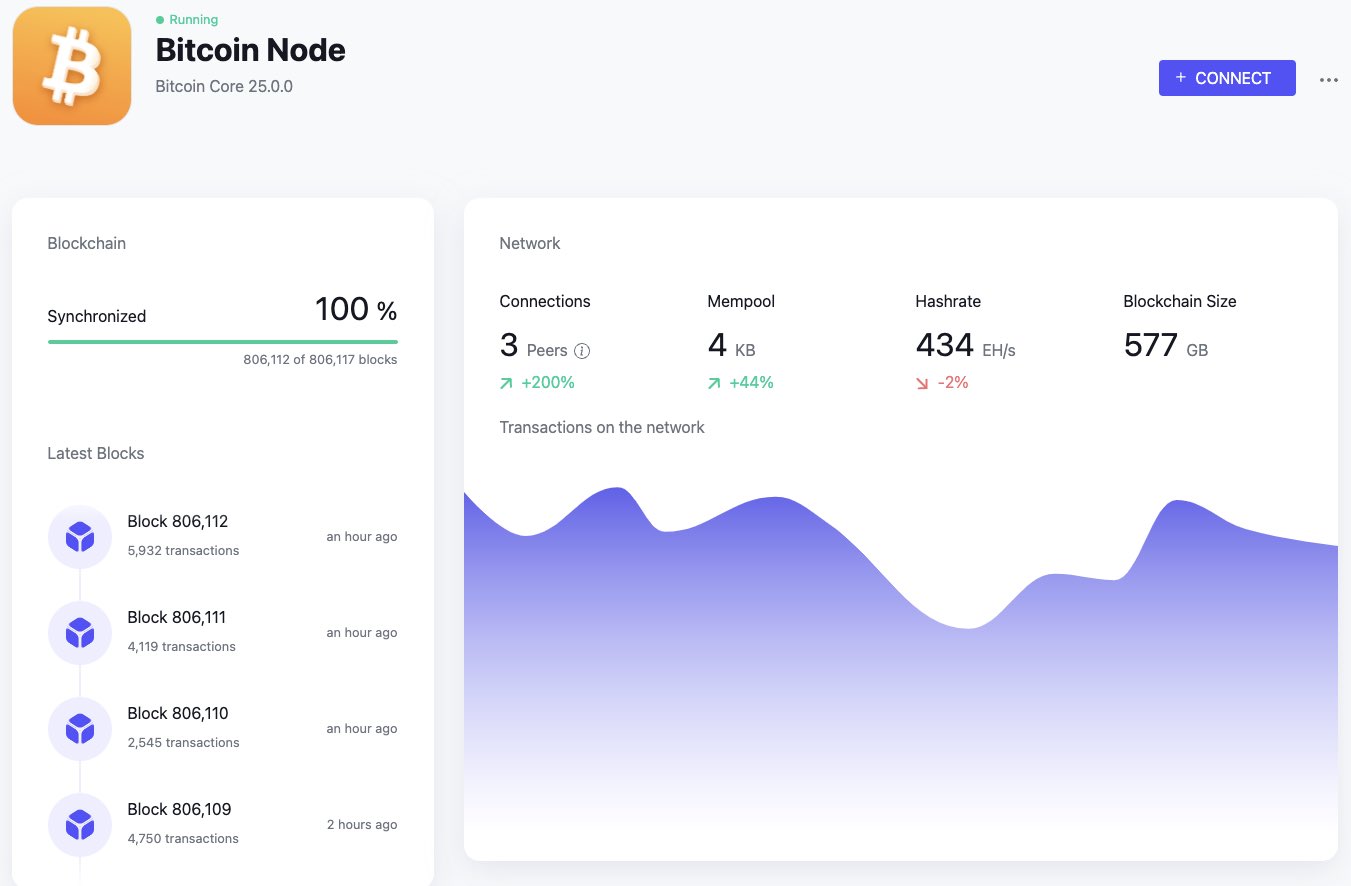Screen dimensions: 1351x886
Task: Select the Block 806,111 title
Action: click(x=177, y=617)
